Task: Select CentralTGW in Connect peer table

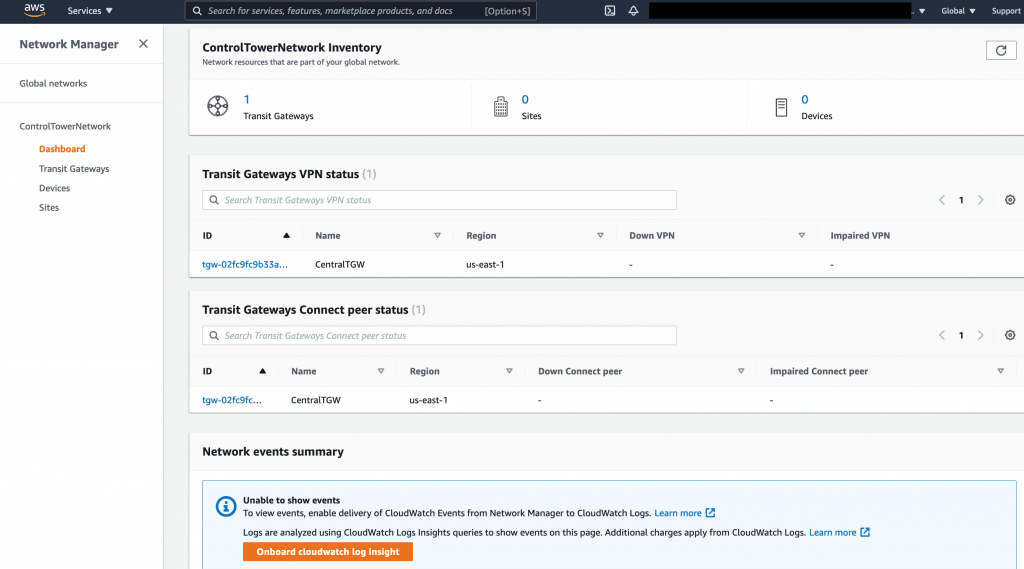Action: [315, 400]
